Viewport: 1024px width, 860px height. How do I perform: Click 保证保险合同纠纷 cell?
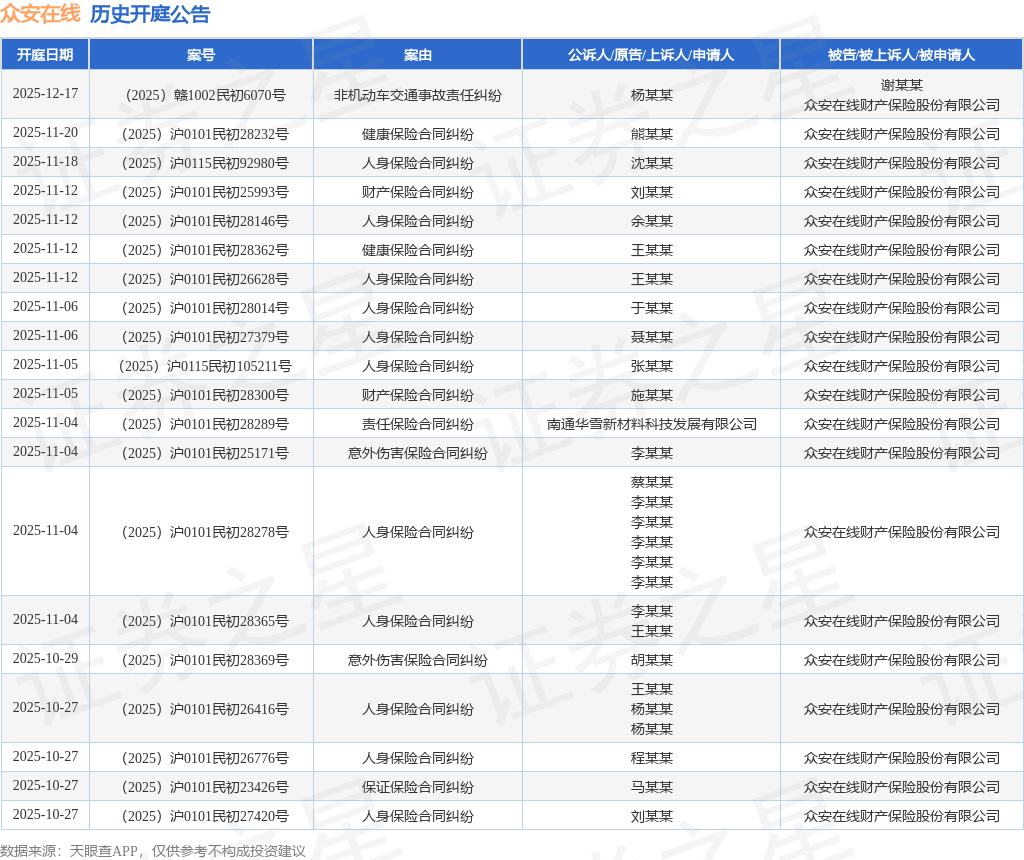(x=418, y=788)
